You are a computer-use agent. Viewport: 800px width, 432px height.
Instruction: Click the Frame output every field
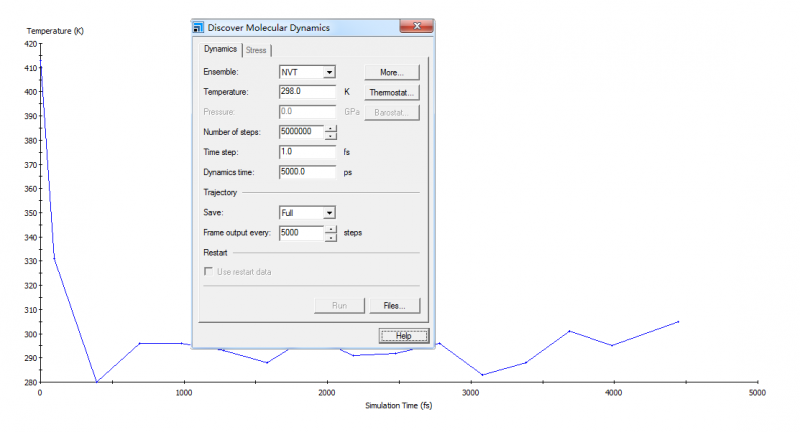tap(302, 233)
